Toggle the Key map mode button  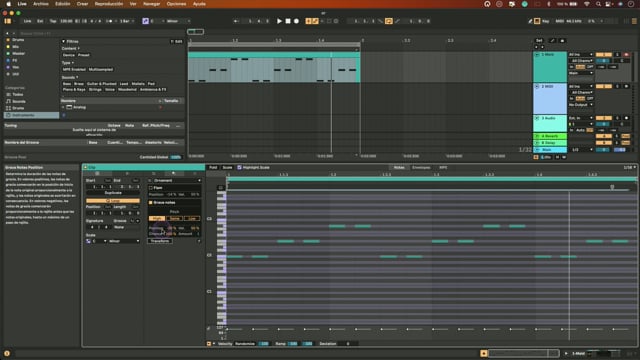click(545, 21)
